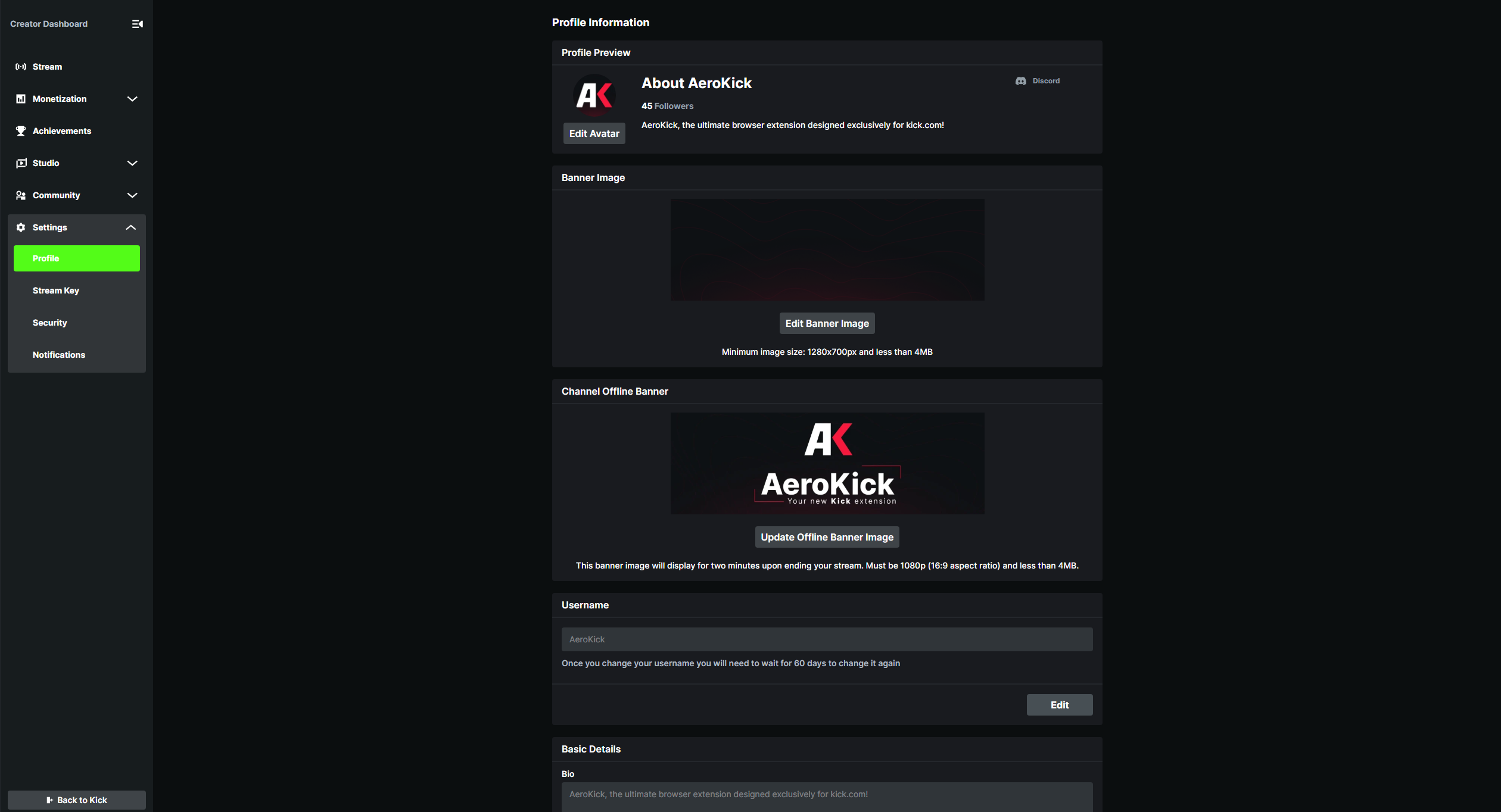Select the Profile settings tab
This screenshot has height=812, width=1501.
pos(77,258)
